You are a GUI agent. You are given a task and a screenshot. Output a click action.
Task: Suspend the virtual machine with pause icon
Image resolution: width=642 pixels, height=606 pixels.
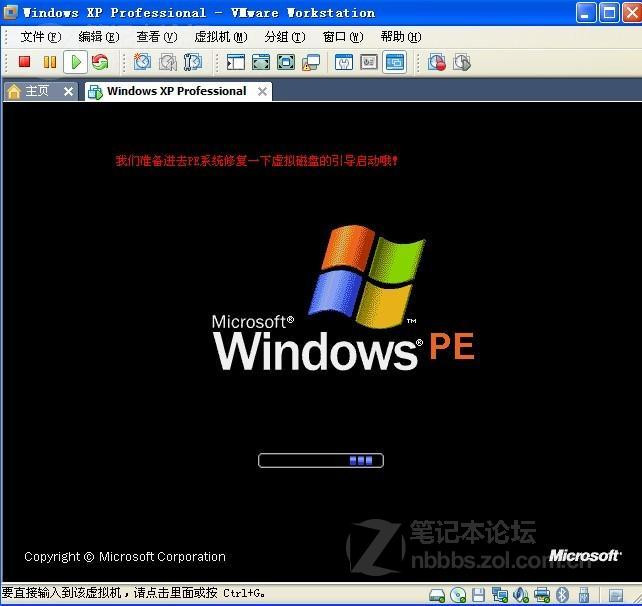[50, 62]
